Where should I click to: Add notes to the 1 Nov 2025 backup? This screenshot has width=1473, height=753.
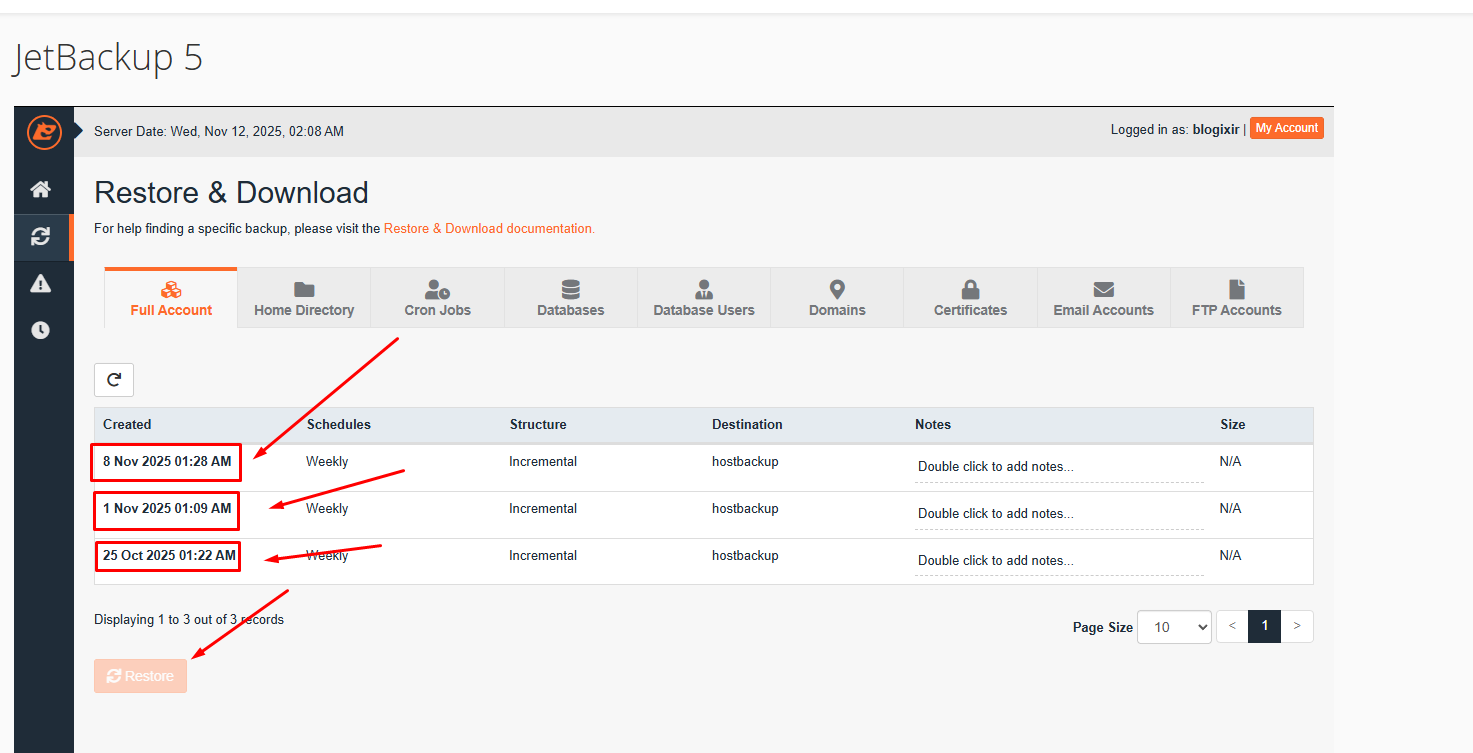1058,514
